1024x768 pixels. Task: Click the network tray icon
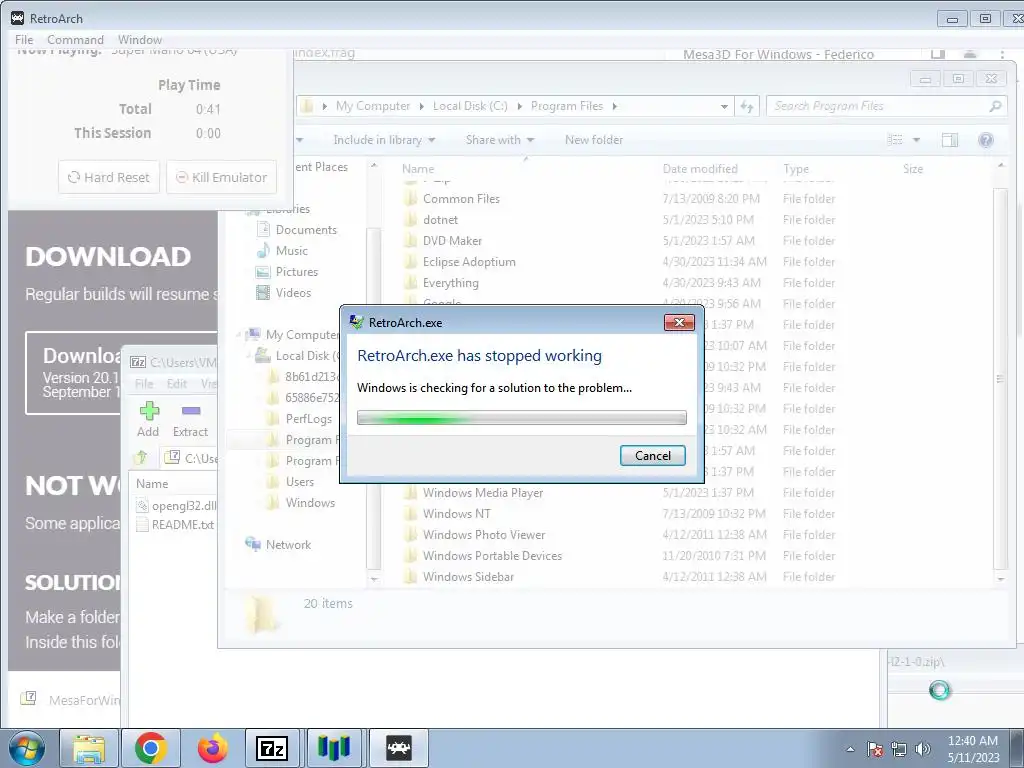click(899, 749)
